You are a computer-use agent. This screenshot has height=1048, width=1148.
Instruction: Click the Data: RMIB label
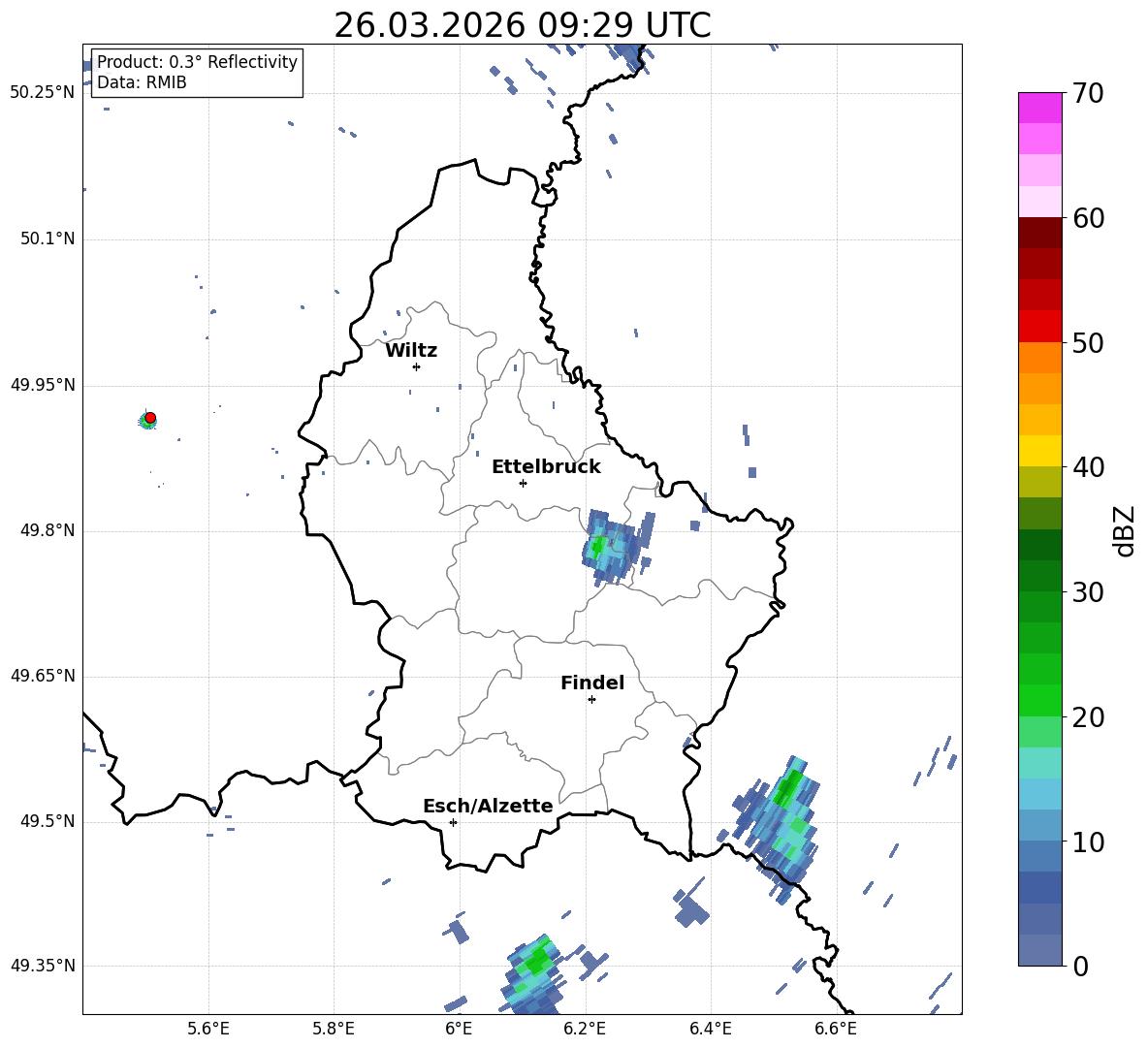[142, 82]
